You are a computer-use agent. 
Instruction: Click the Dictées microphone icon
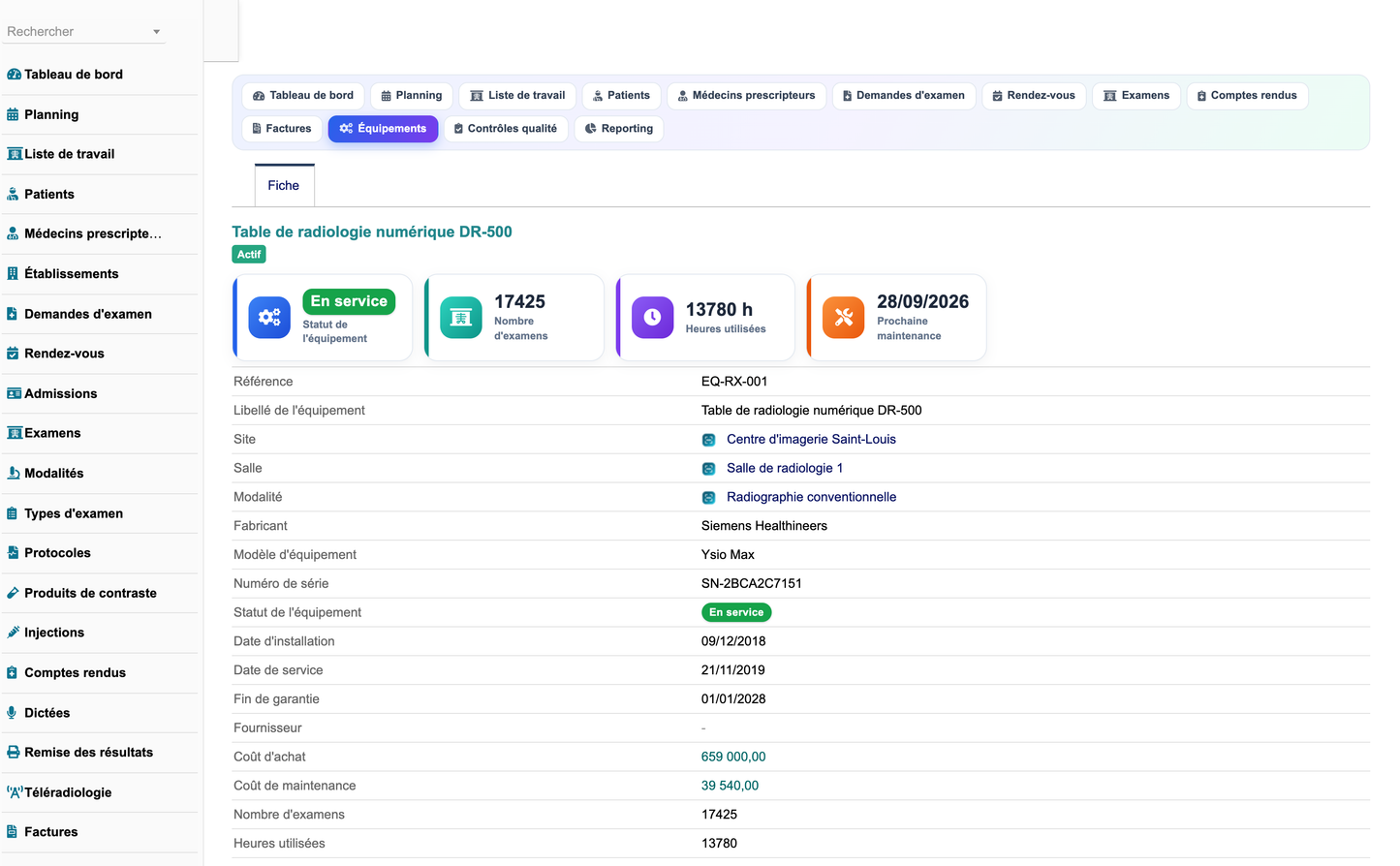pyautogui.click(x=12, y=712)
